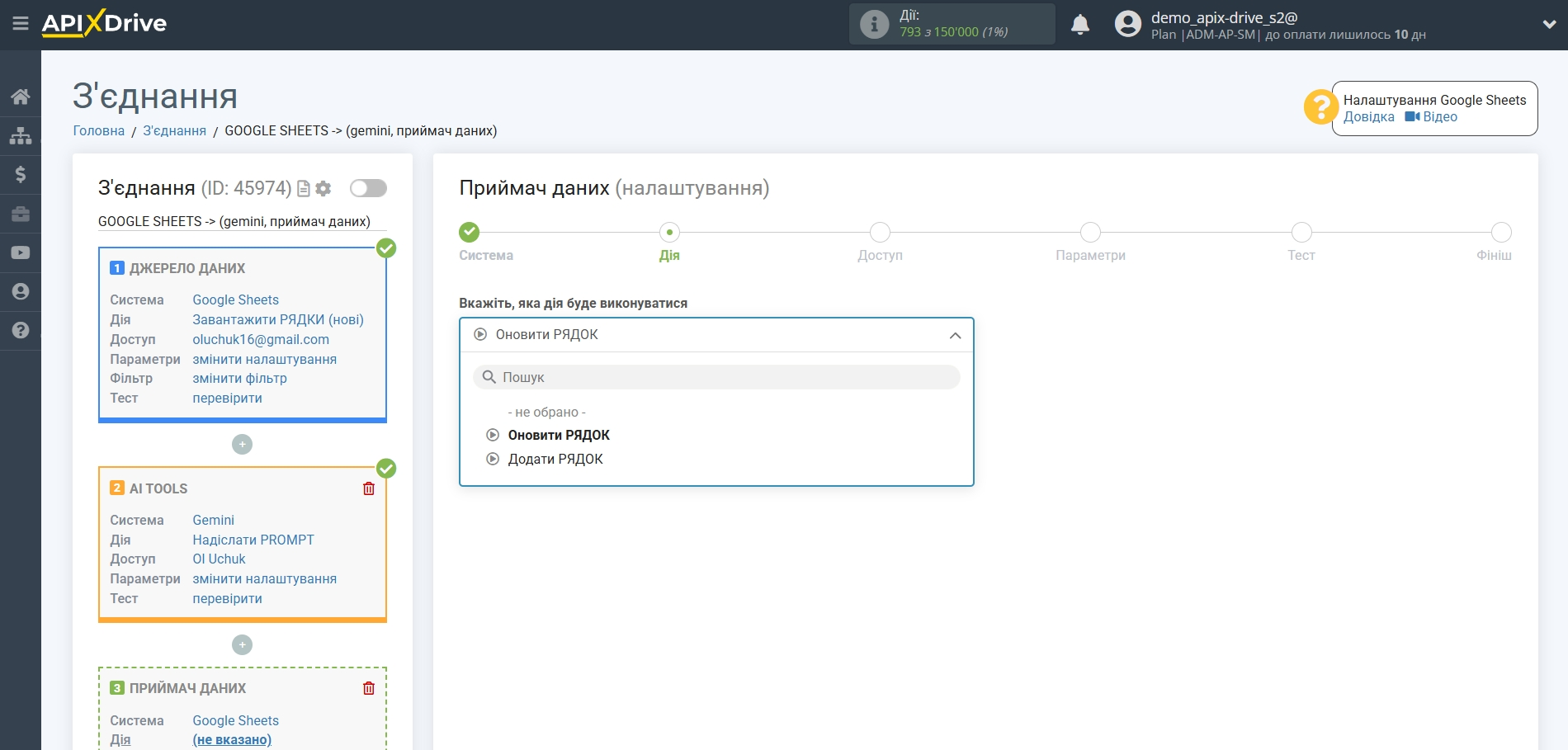1568x750 pixels.
Task: Open YouTube video sidebar icon
Action: [x=21, y=252]
